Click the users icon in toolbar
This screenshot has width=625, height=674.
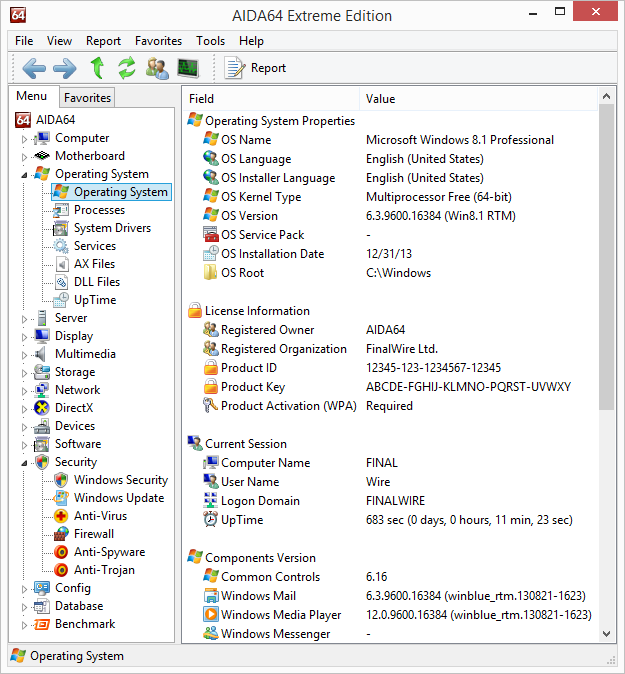click(x=157, y=68)
